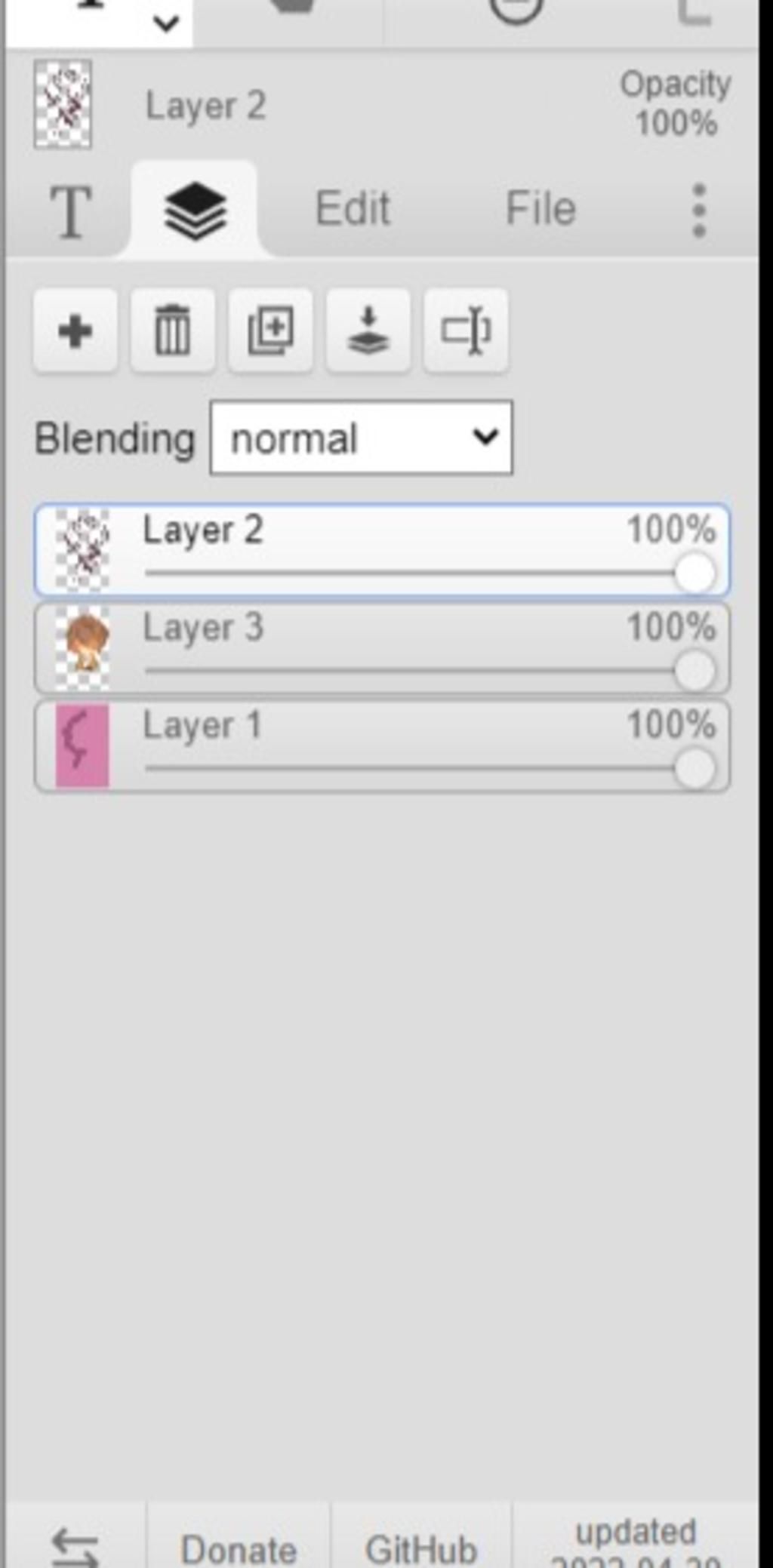Viewport: 773px width, 1568px height.
Task: Merge layer down with merge icon
Action: tap(368, 331)
